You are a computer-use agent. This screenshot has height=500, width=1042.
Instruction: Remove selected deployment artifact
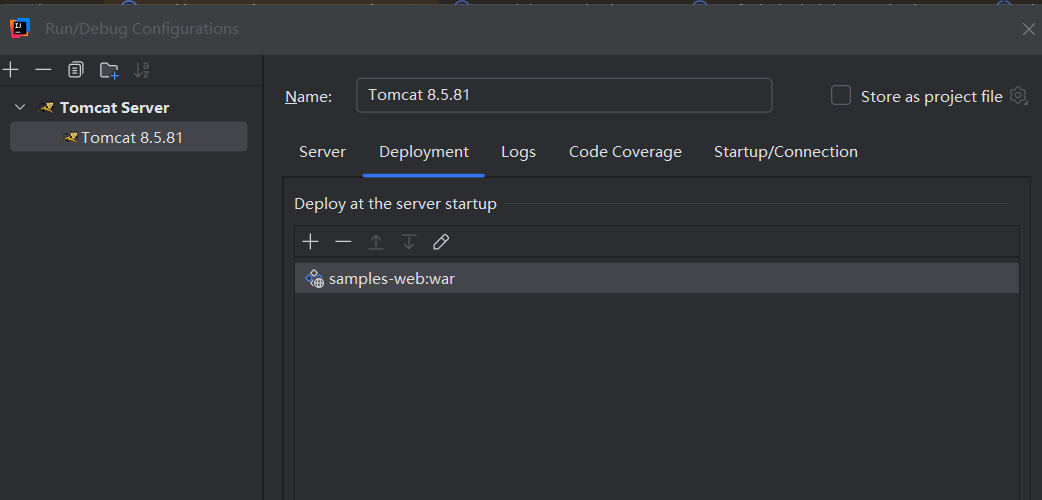click(x=343, y=241)
